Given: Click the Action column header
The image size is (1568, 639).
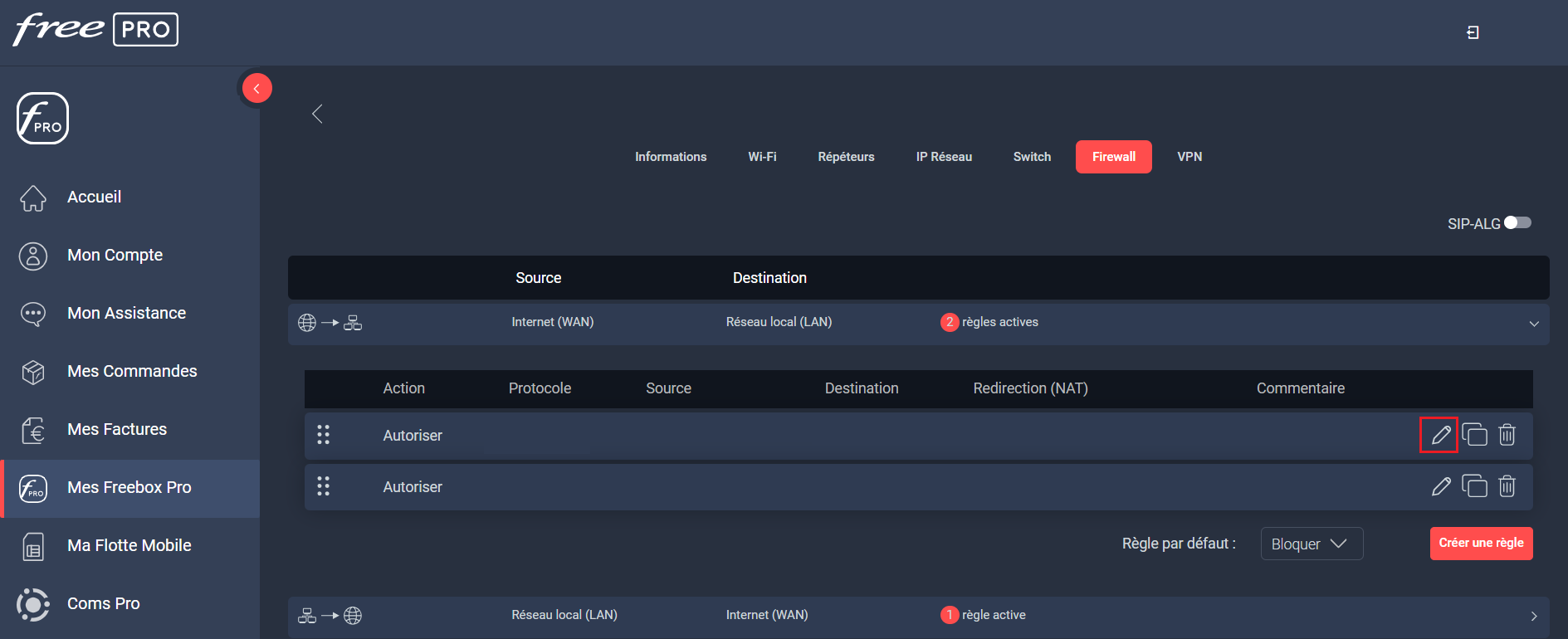Looking at the screenshot, I should (x=403, y=388).
